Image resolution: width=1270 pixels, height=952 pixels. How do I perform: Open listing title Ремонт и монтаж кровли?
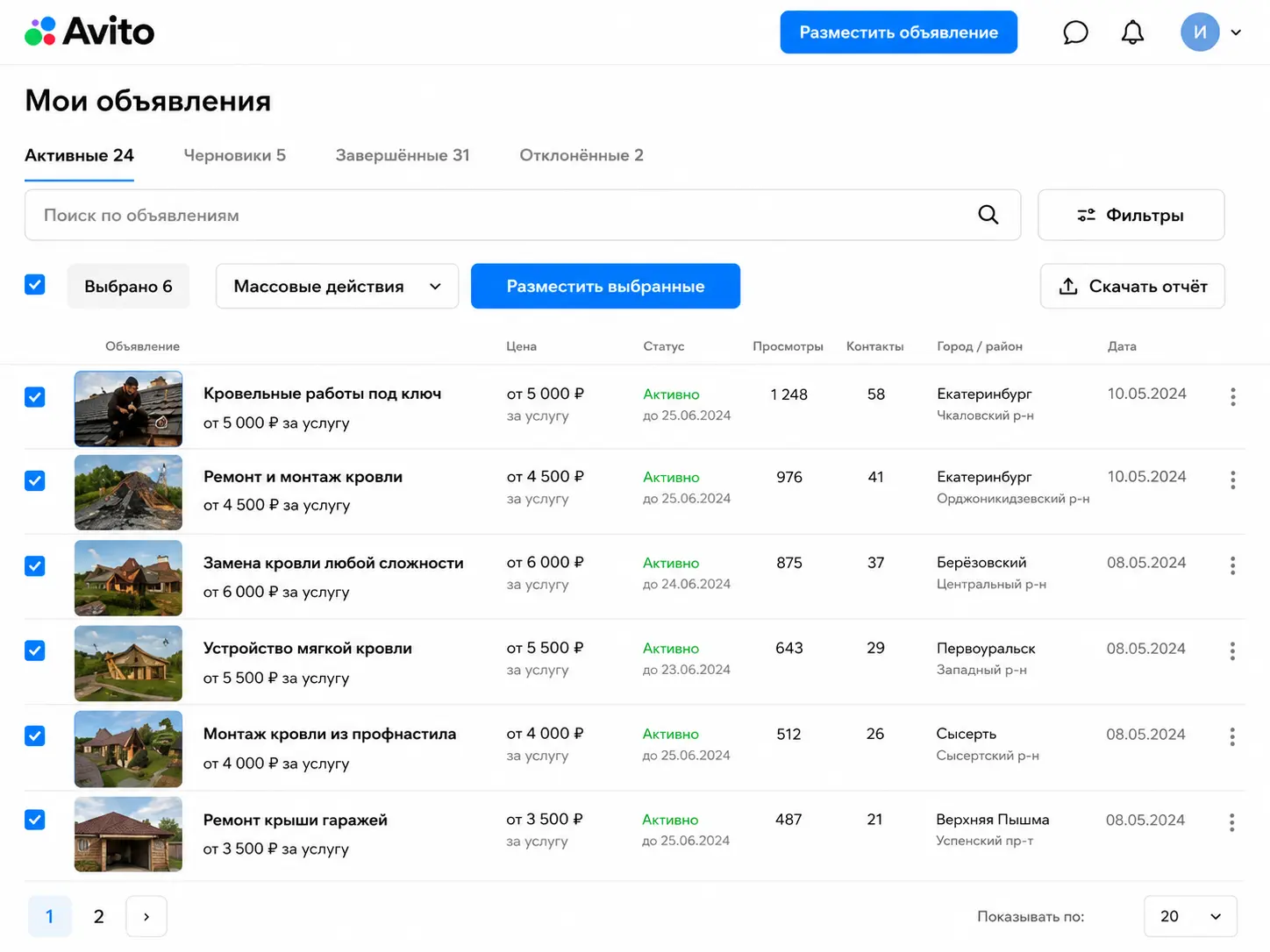pos(303,477)
